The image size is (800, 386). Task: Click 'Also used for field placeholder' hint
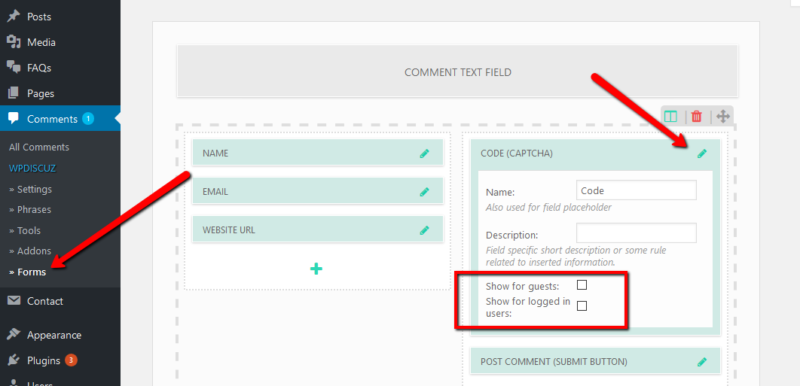click(x=548, y=208)
